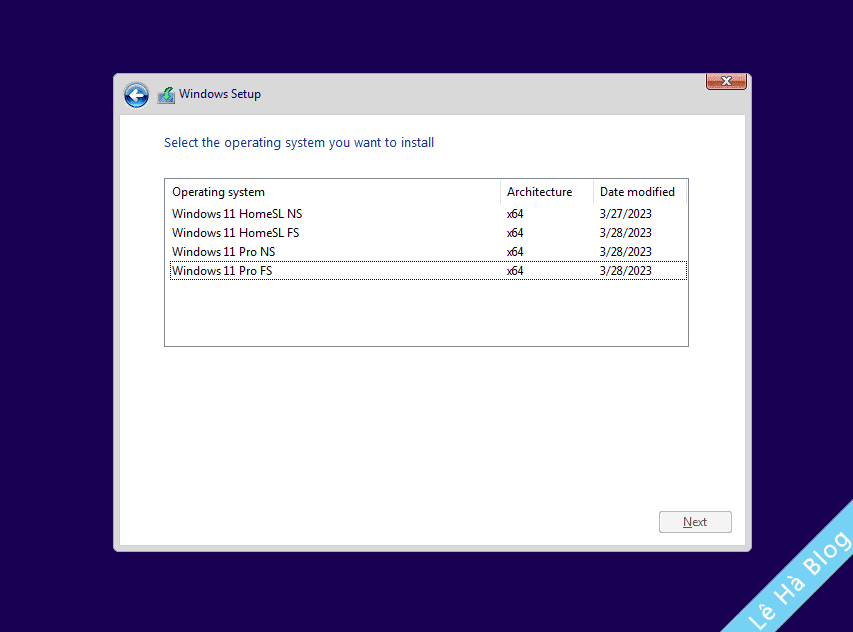Sort by Date modified column header
The height and width of the screenshot is (632, 853).
tap(640, 192)
